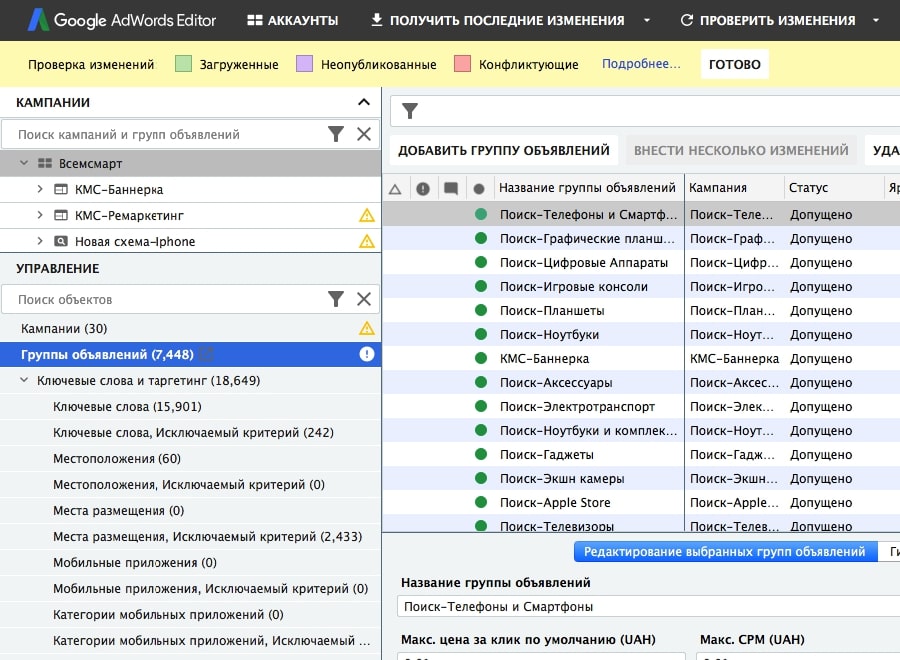The image size is (900, 660).
Task: Click the error exclamation column header icon
Action: tap(423, 188)
